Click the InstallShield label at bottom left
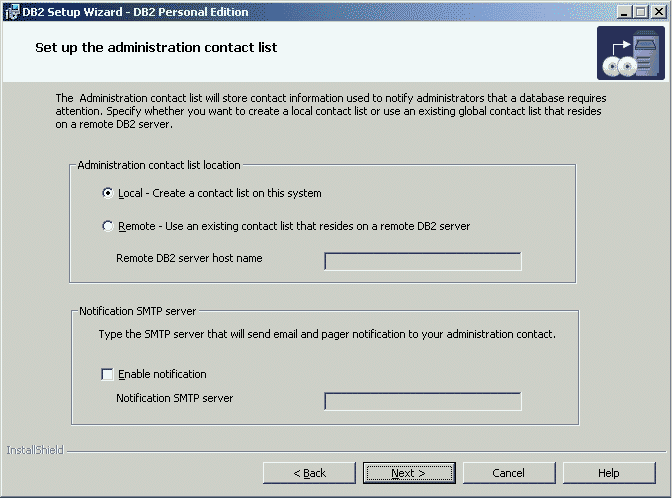This screenshot has height=498, width=672. [x=35, y=451]
